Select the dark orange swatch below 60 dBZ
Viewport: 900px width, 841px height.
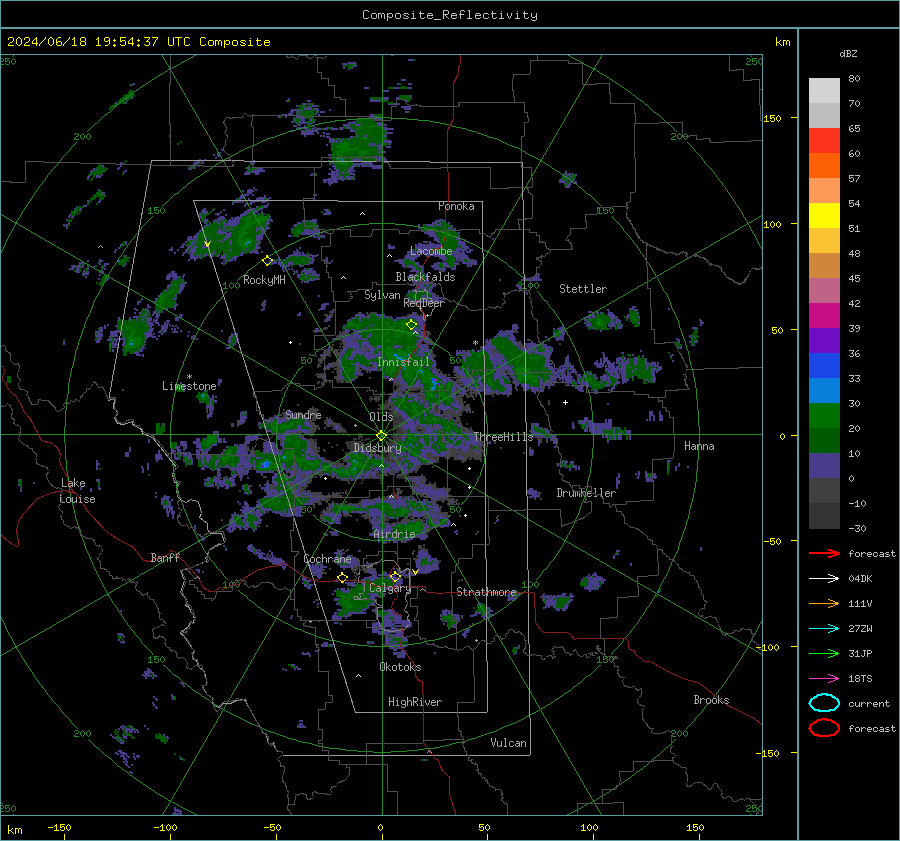[x=824, y=166]
